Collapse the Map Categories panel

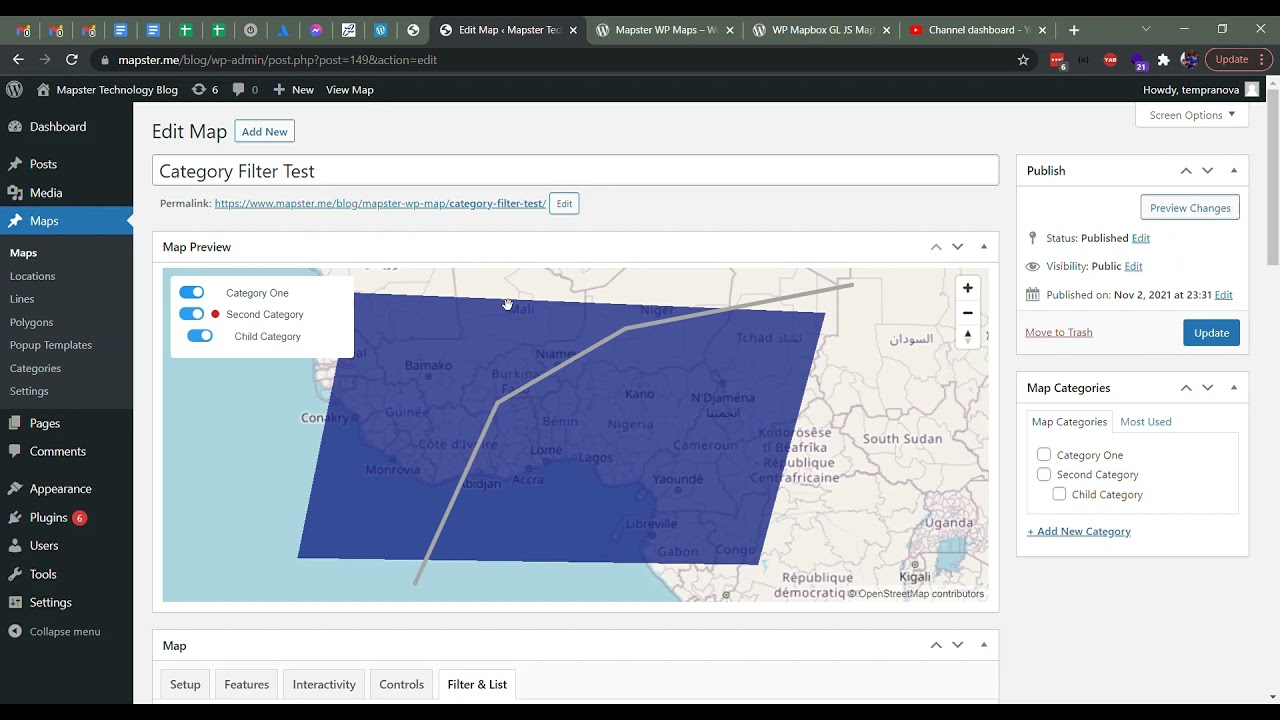(1234, 388)
